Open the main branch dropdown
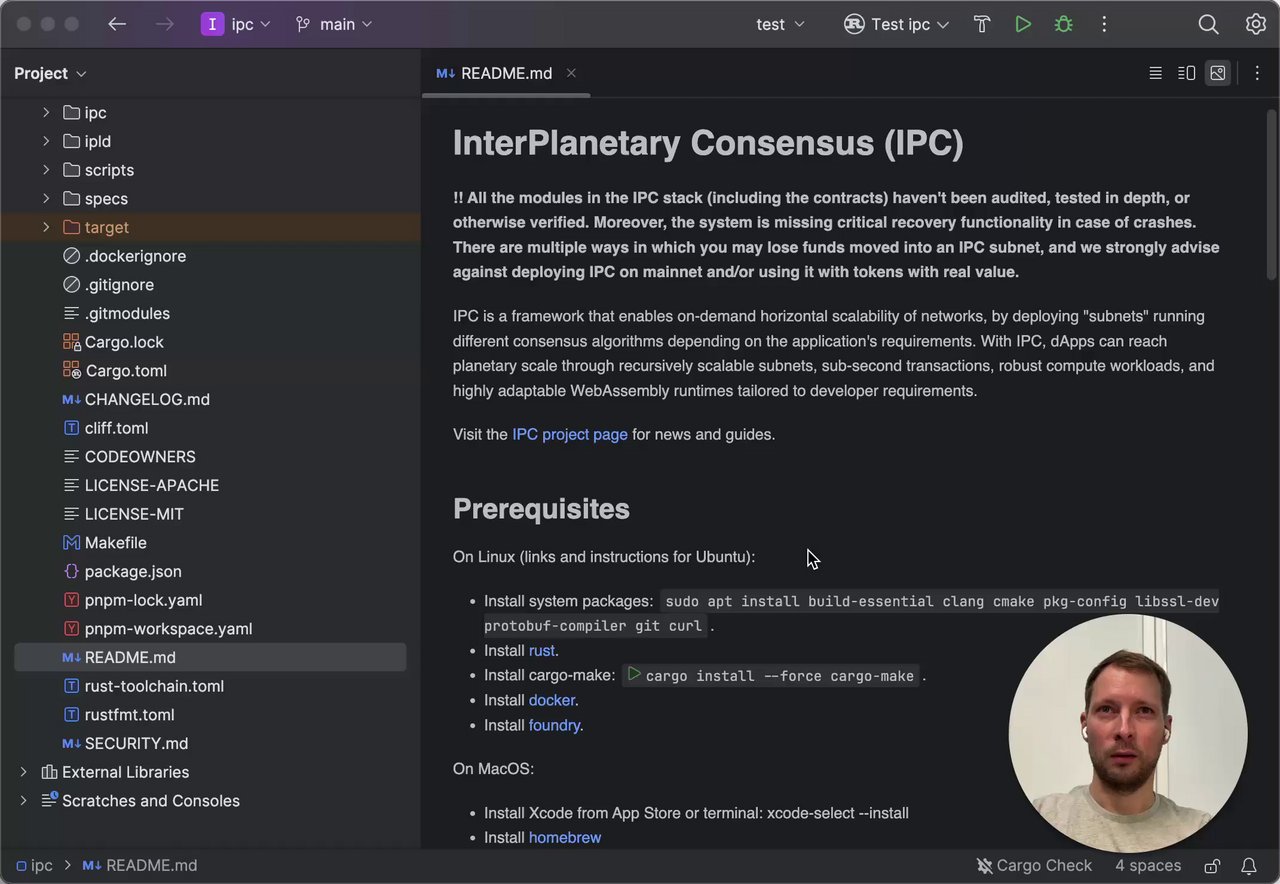Screen dimensions: 1280x884 [334, 24]
